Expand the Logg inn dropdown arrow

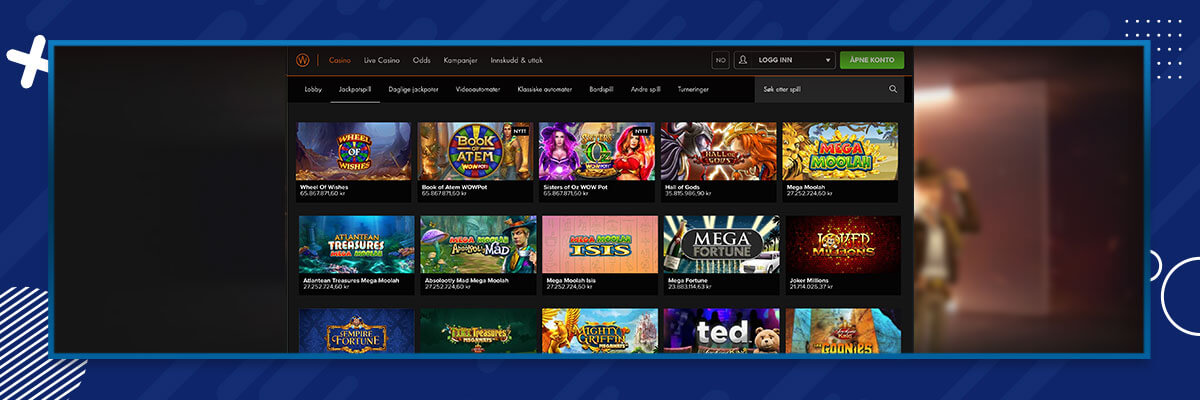pyautogui.click(x=828, y=60)
